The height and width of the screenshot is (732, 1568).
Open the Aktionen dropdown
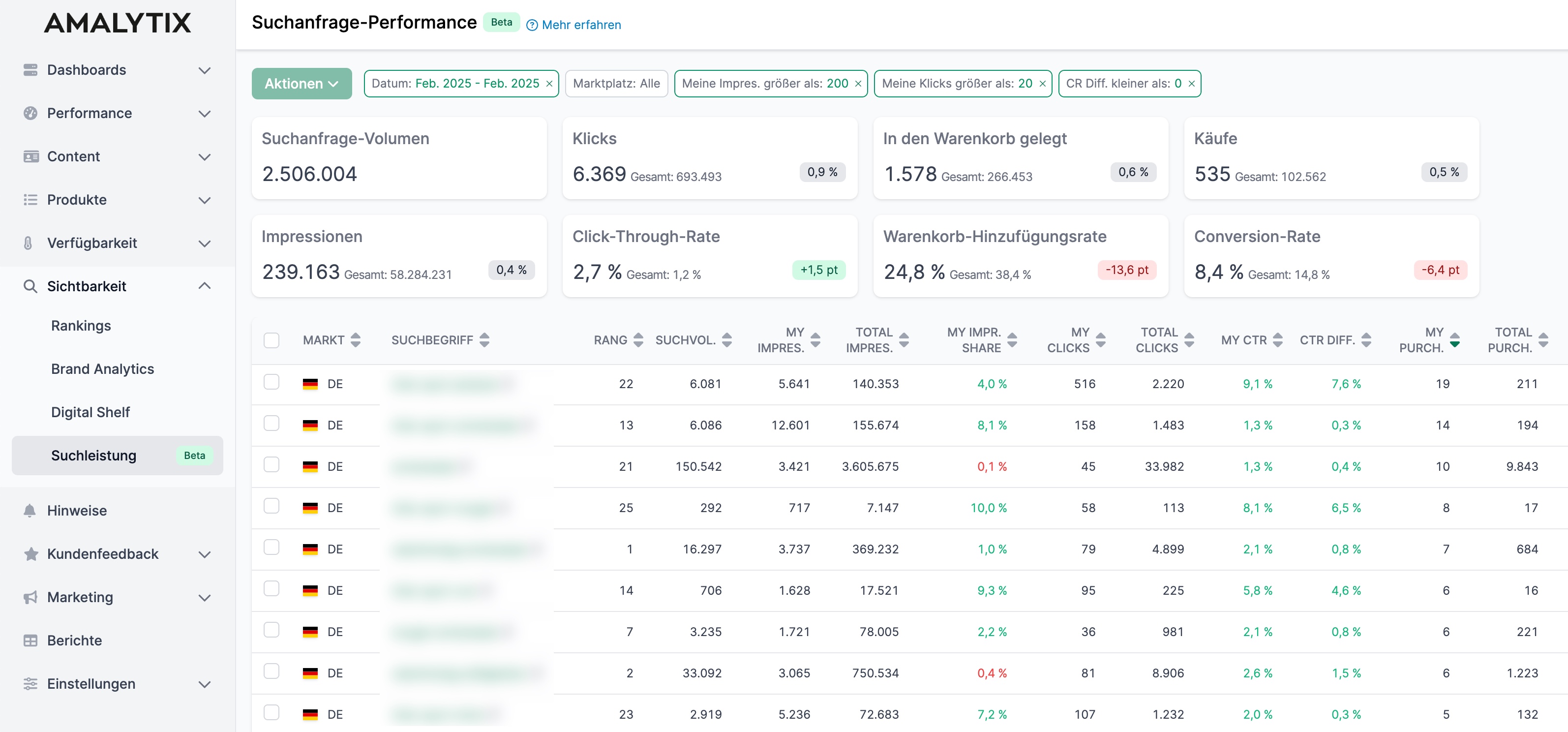coord(302,84)
